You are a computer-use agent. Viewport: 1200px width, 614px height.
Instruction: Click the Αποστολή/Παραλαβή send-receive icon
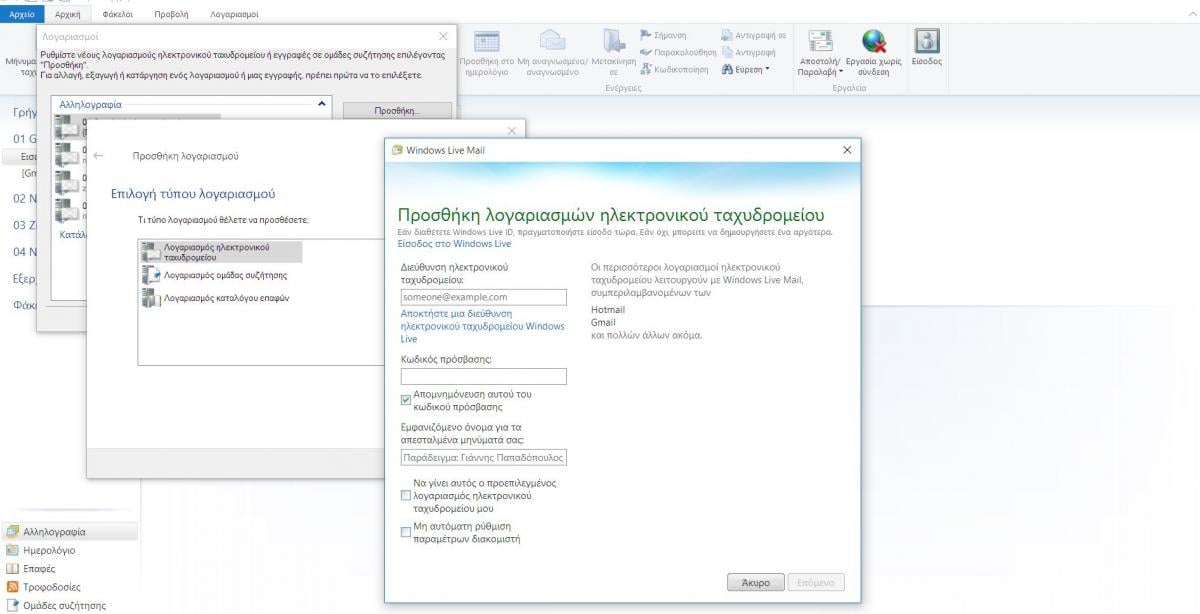821,42
